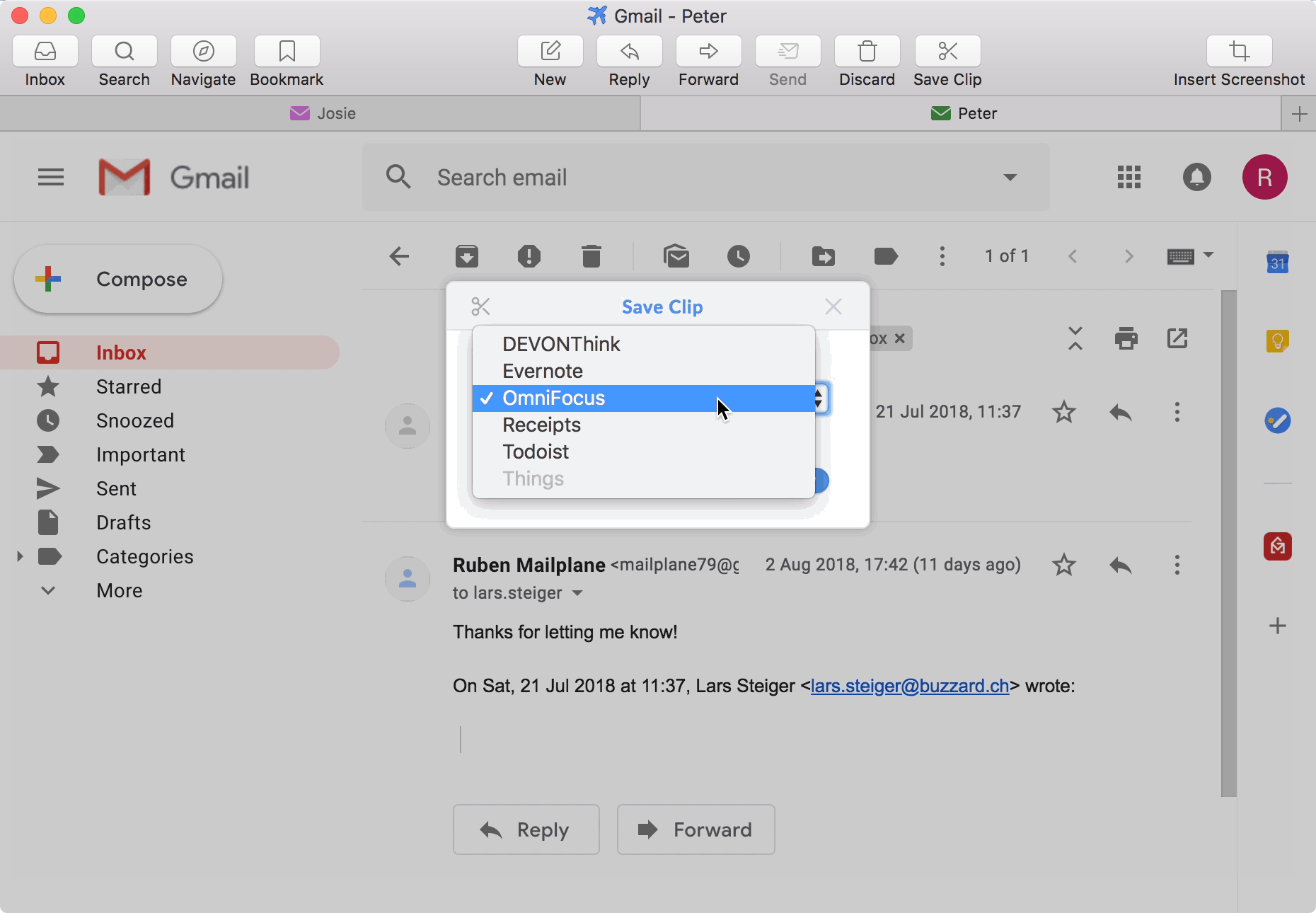Click the Inbox toolbar icon

[45, 52]
